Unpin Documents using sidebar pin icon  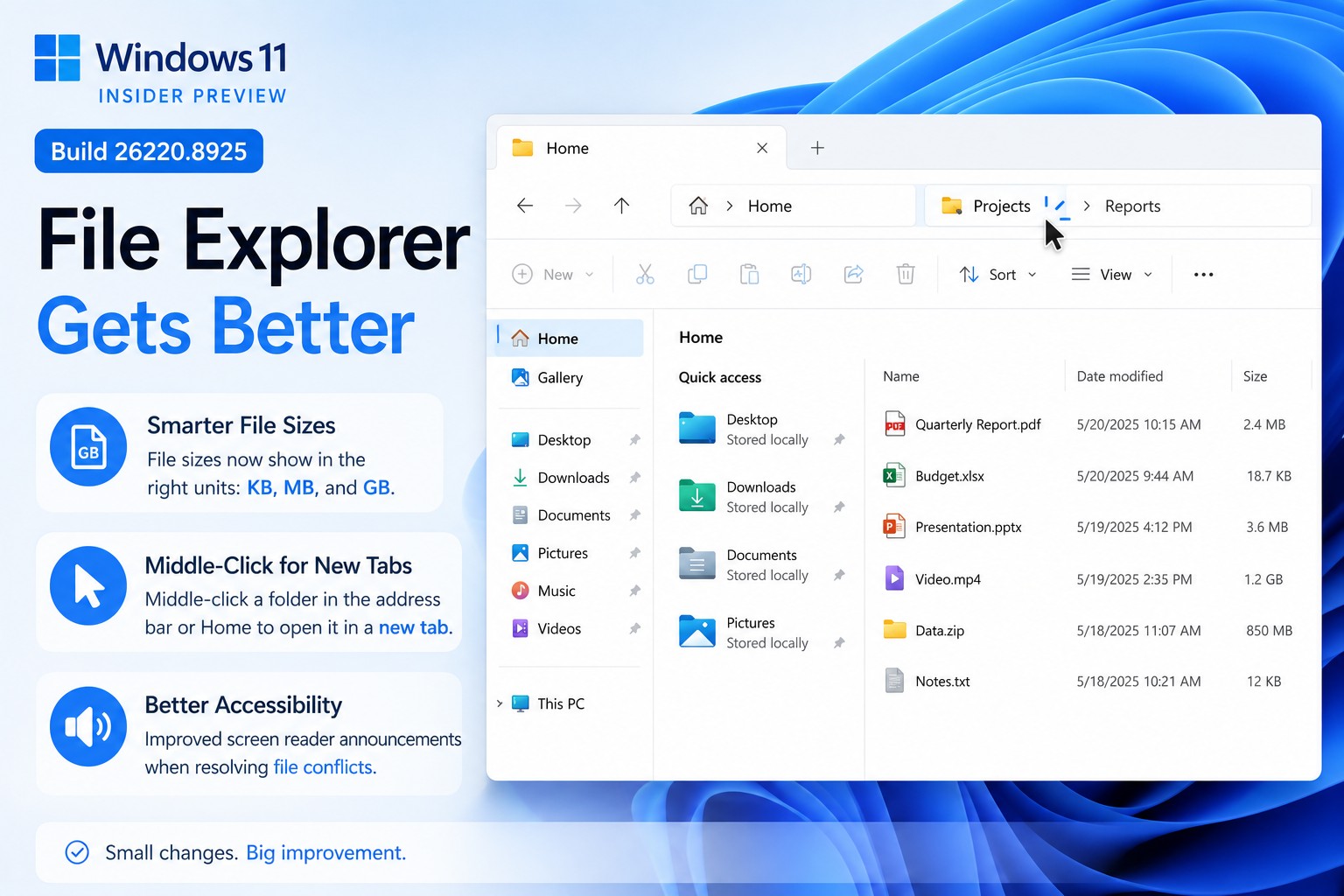pyautogui.click(x=635, y=515)
